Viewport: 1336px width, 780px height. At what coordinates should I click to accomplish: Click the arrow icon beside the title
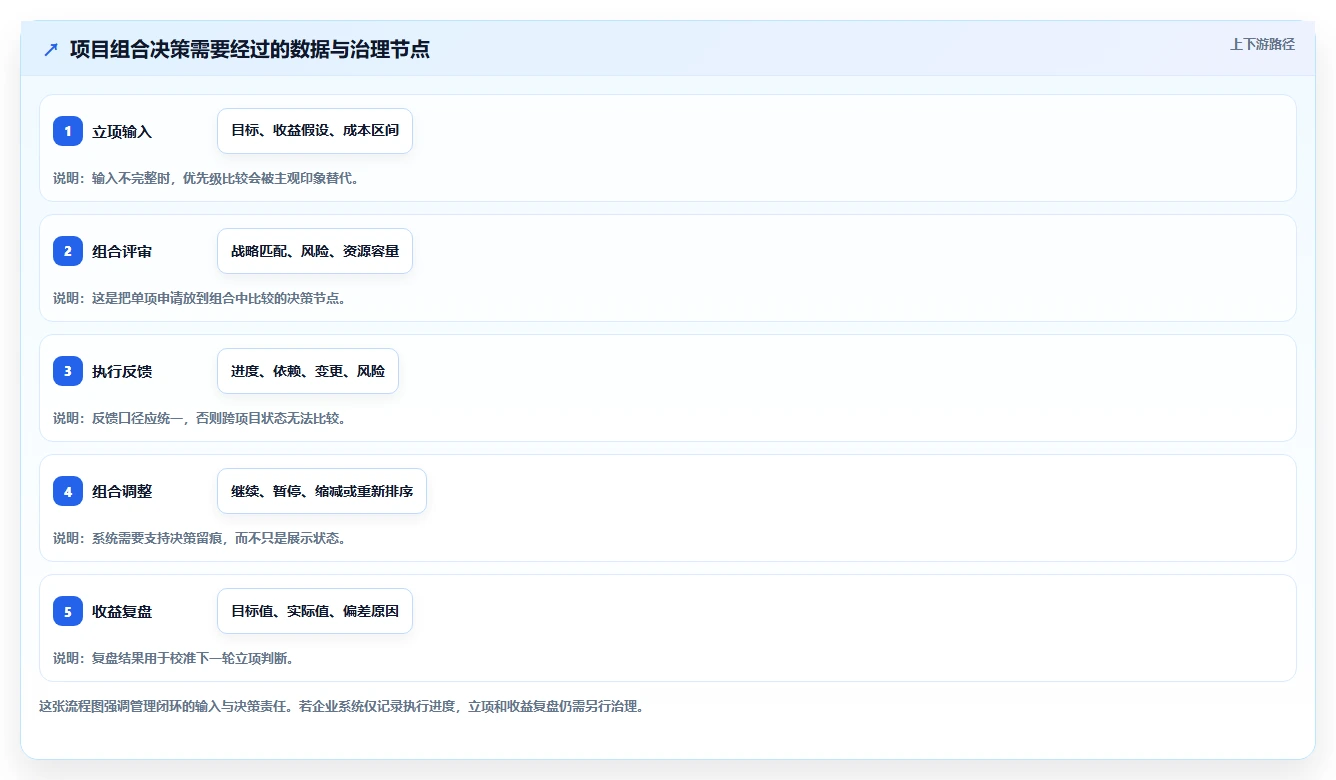click(x=51, y=49)
